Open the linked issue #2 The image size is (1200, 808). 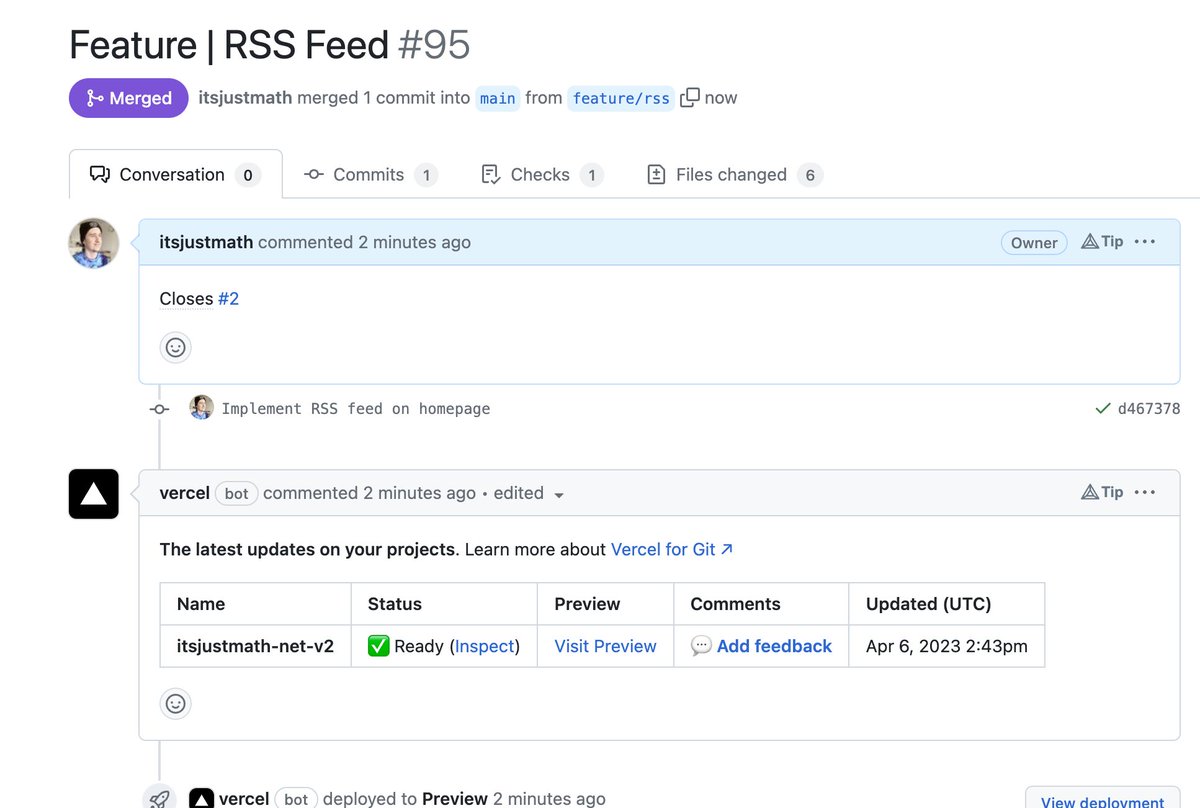pos(229,299)
